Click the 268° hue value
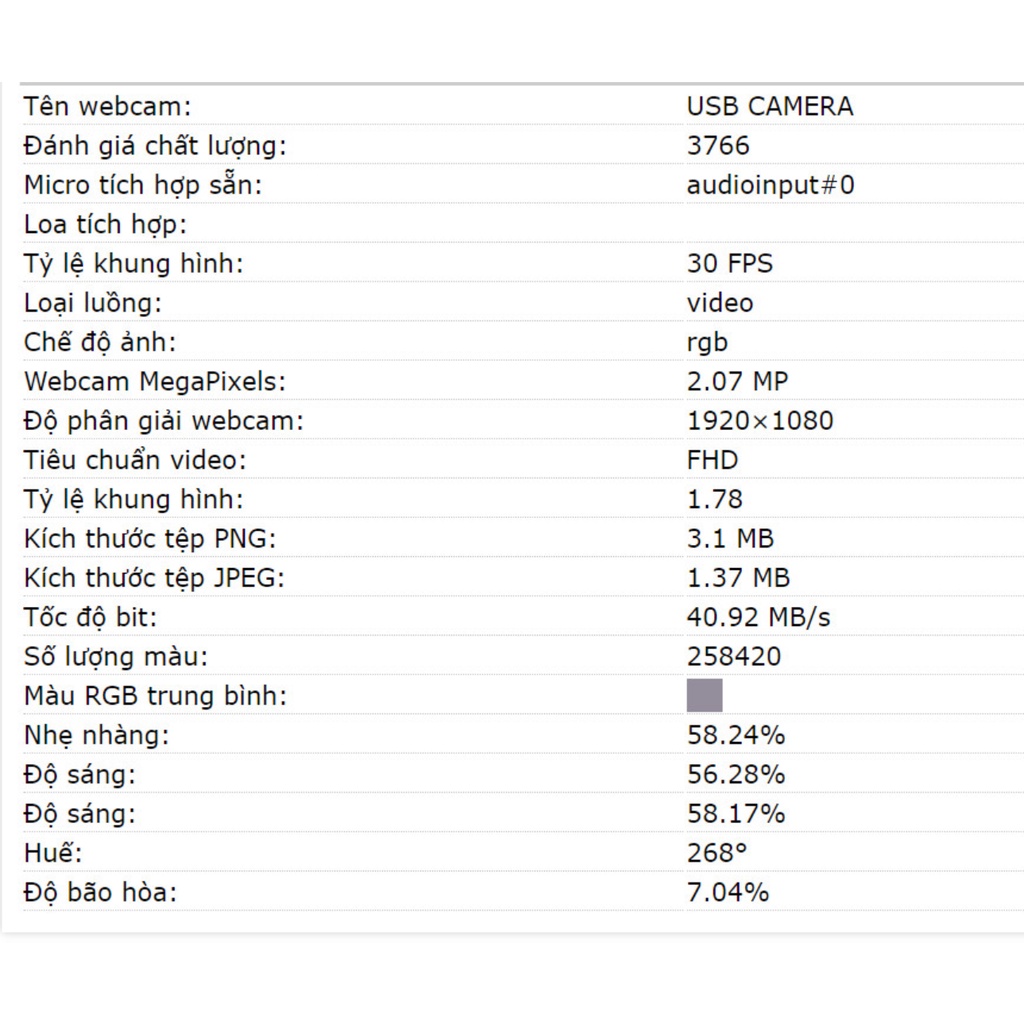 [x=717, y=853]
